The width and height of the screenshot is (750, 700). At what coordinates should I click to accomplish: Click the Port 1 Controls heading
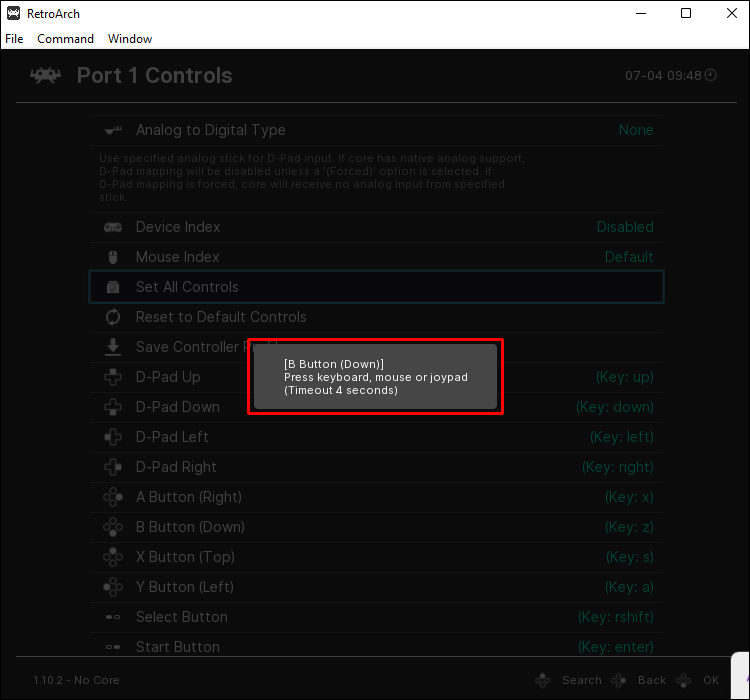(x=154, y=76)
